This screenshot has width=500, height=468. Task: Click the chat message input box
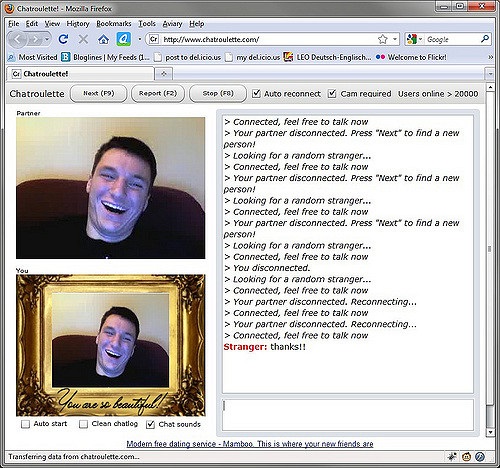point(348,415)
